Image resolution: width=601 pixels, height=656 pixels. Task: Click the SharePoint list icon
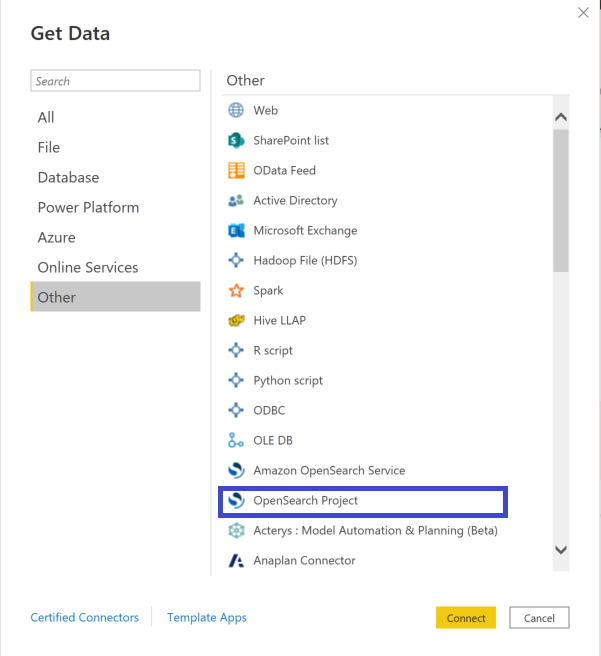(x=236, y=141)
